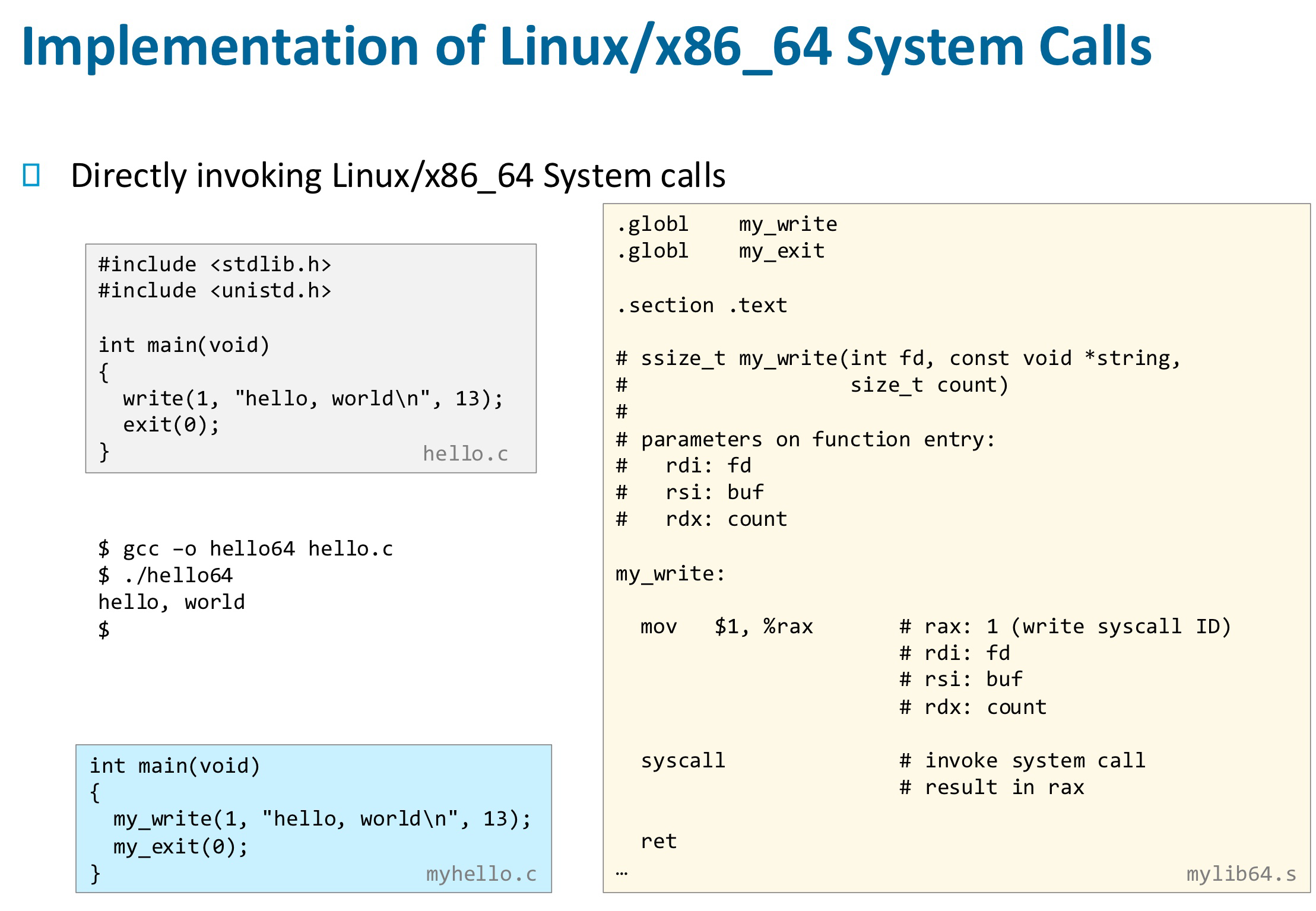Viewport: 1316px width, 911px height.
Task: Click the '# rsi: buf' parameter comment
Action: [x=690, y=493]
